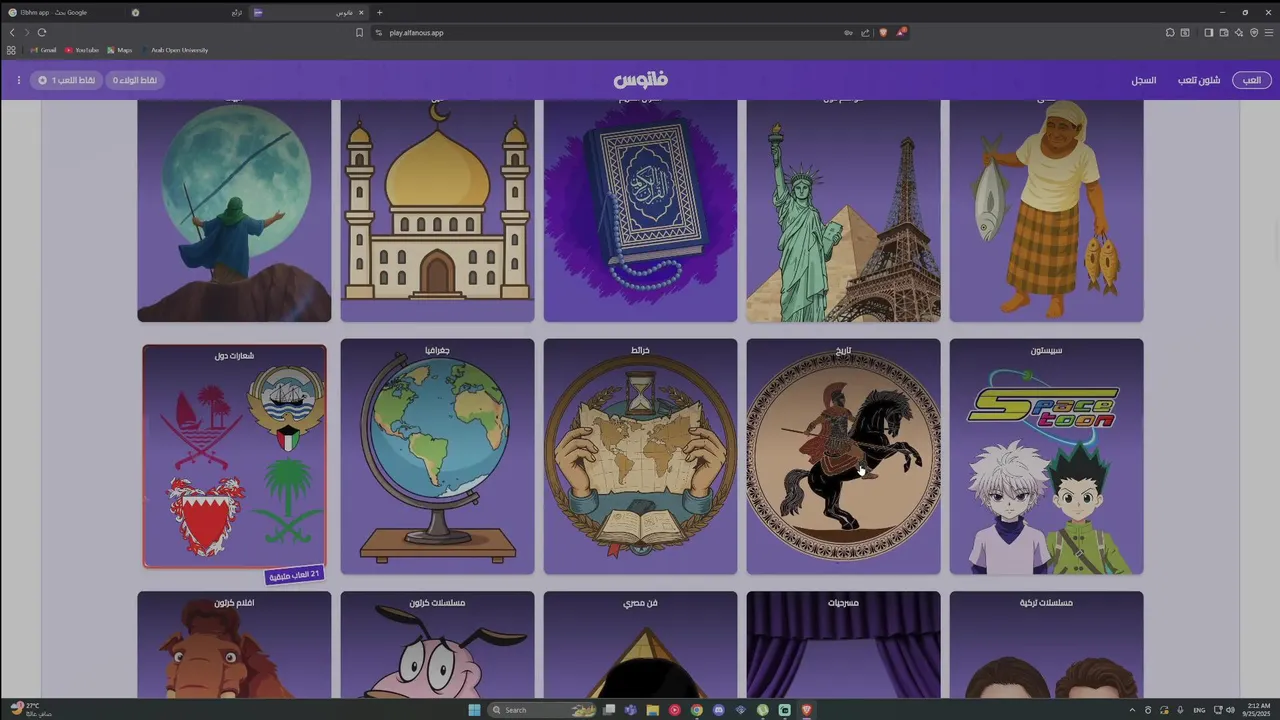Open the شعارات دول category card
Screen dimensions: 1280x720
point(234,456)
